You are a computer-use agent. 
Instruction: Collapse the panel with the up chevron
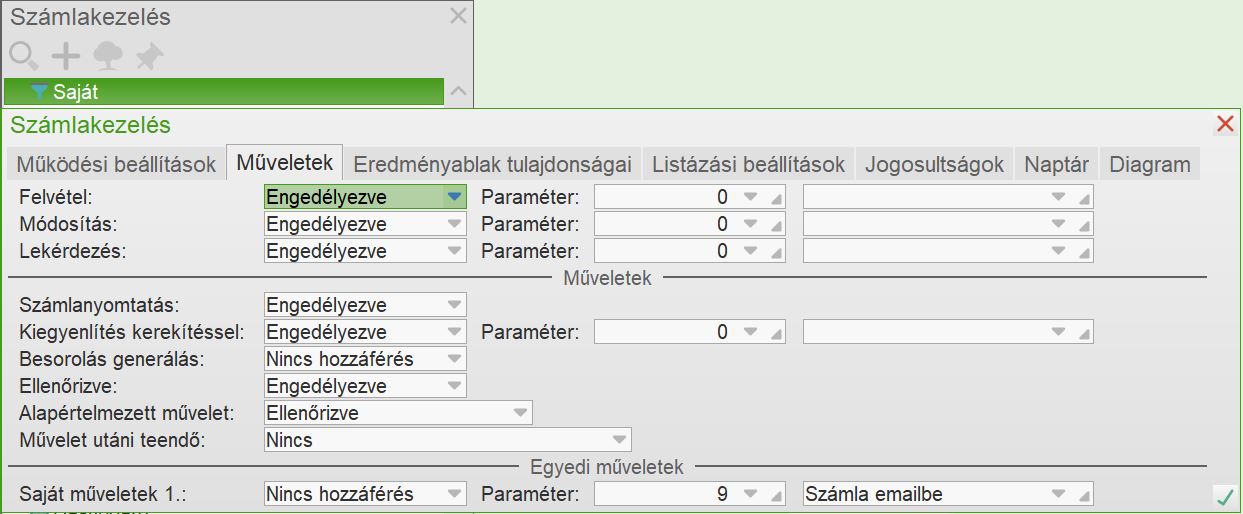click(458, 92)
